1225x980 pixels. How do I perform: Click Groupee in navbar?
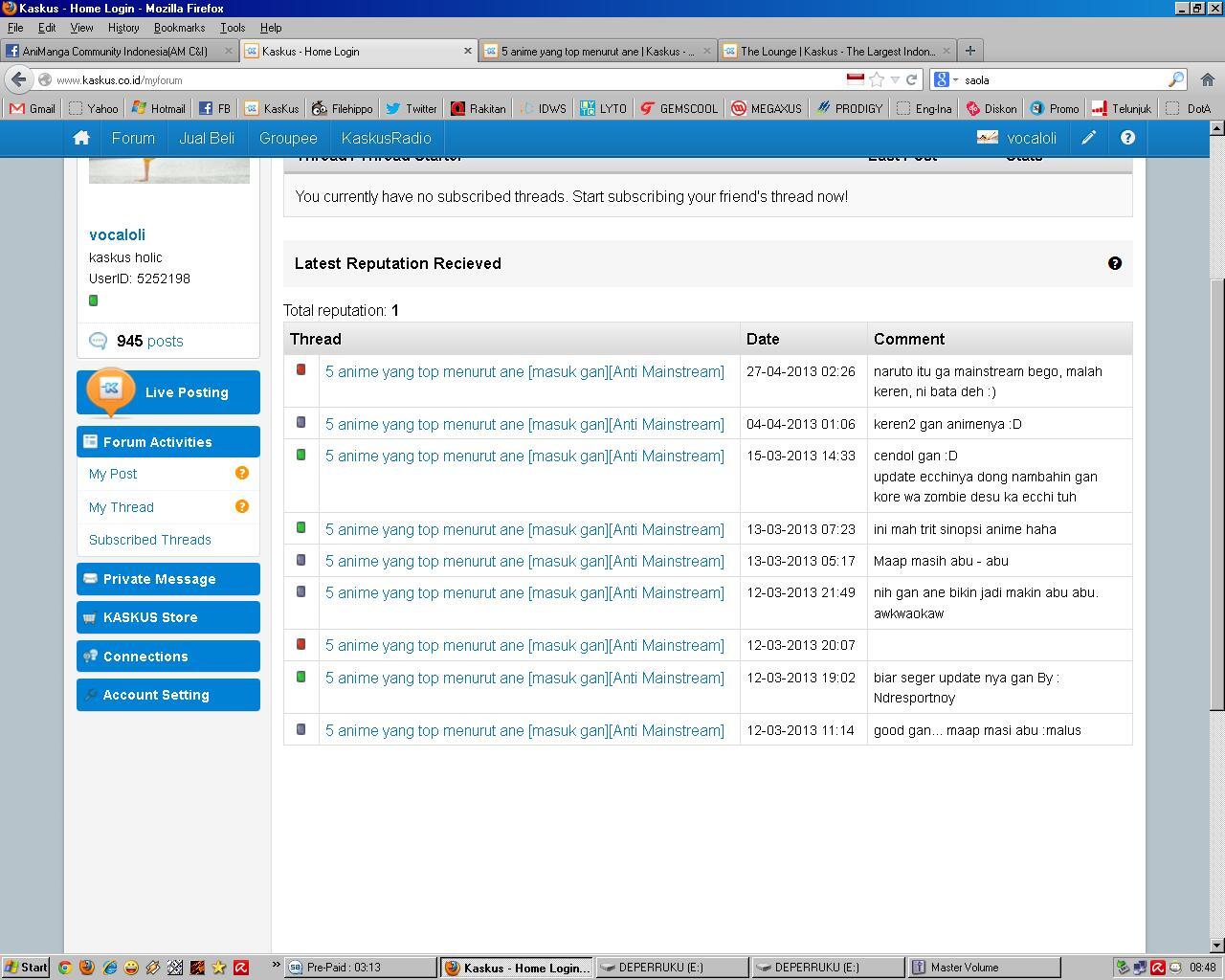[288, 138]
